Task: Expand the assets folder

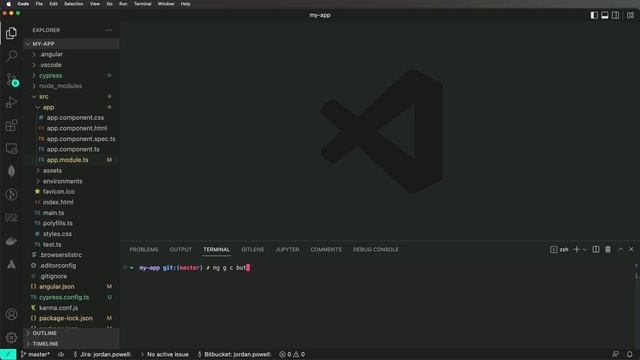Action: pos(71,171)
